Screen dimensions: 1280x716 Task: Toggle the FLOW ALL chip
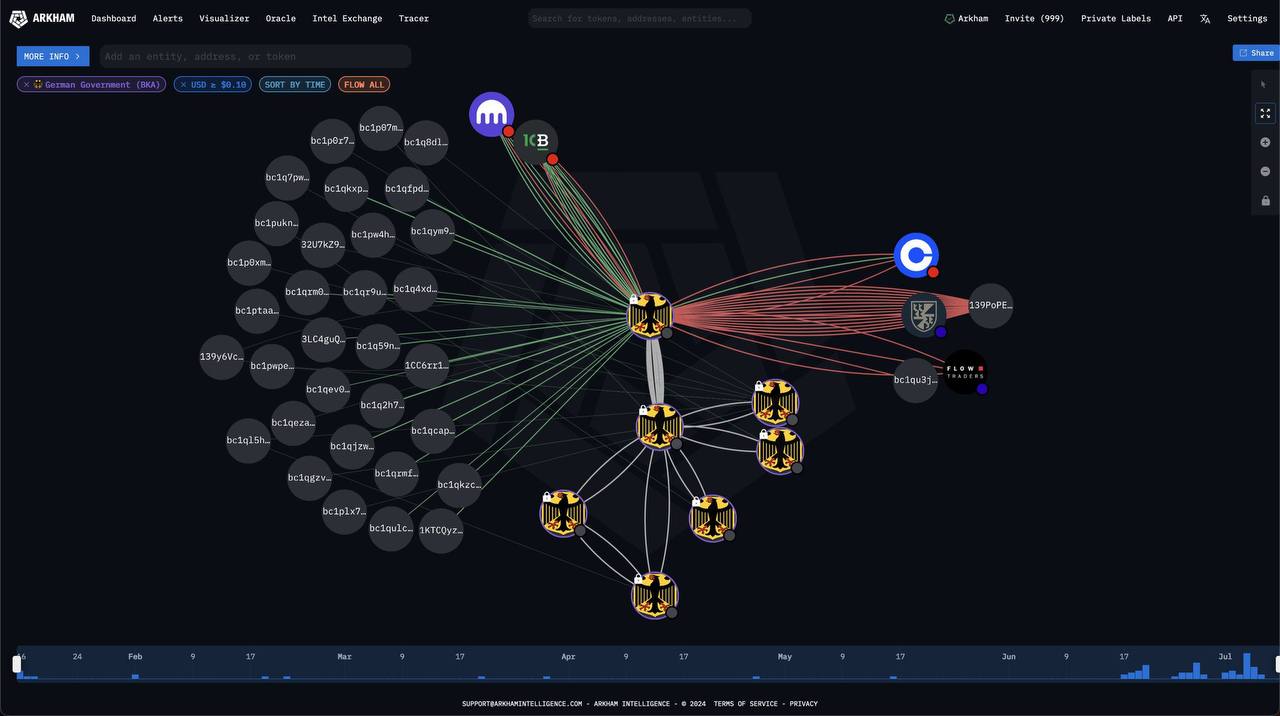[364, 85]
